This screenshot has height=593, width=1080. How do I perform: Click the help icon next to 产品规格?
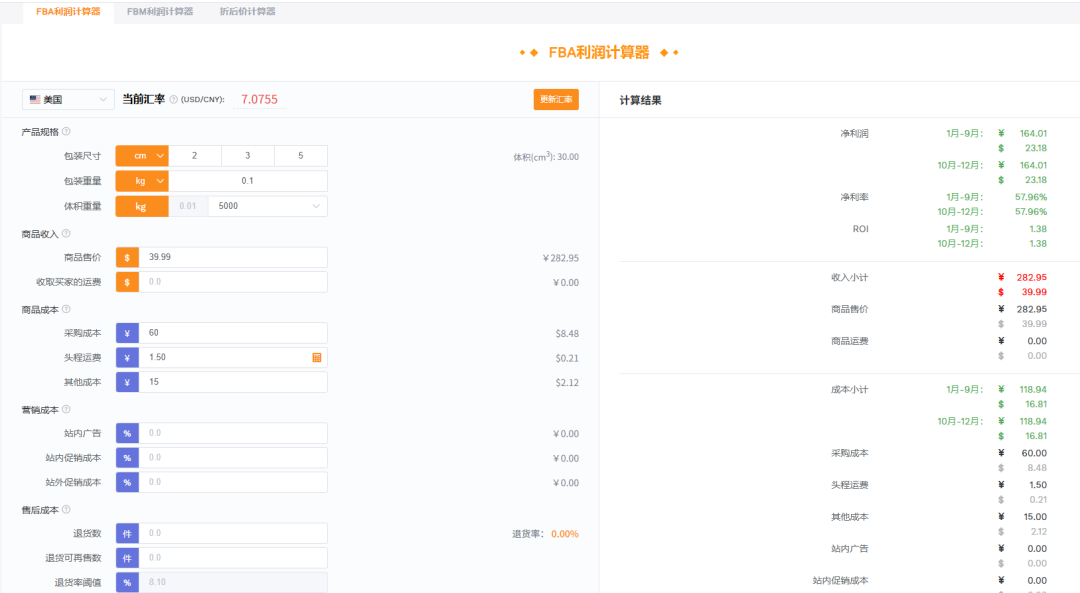[65, 131]
